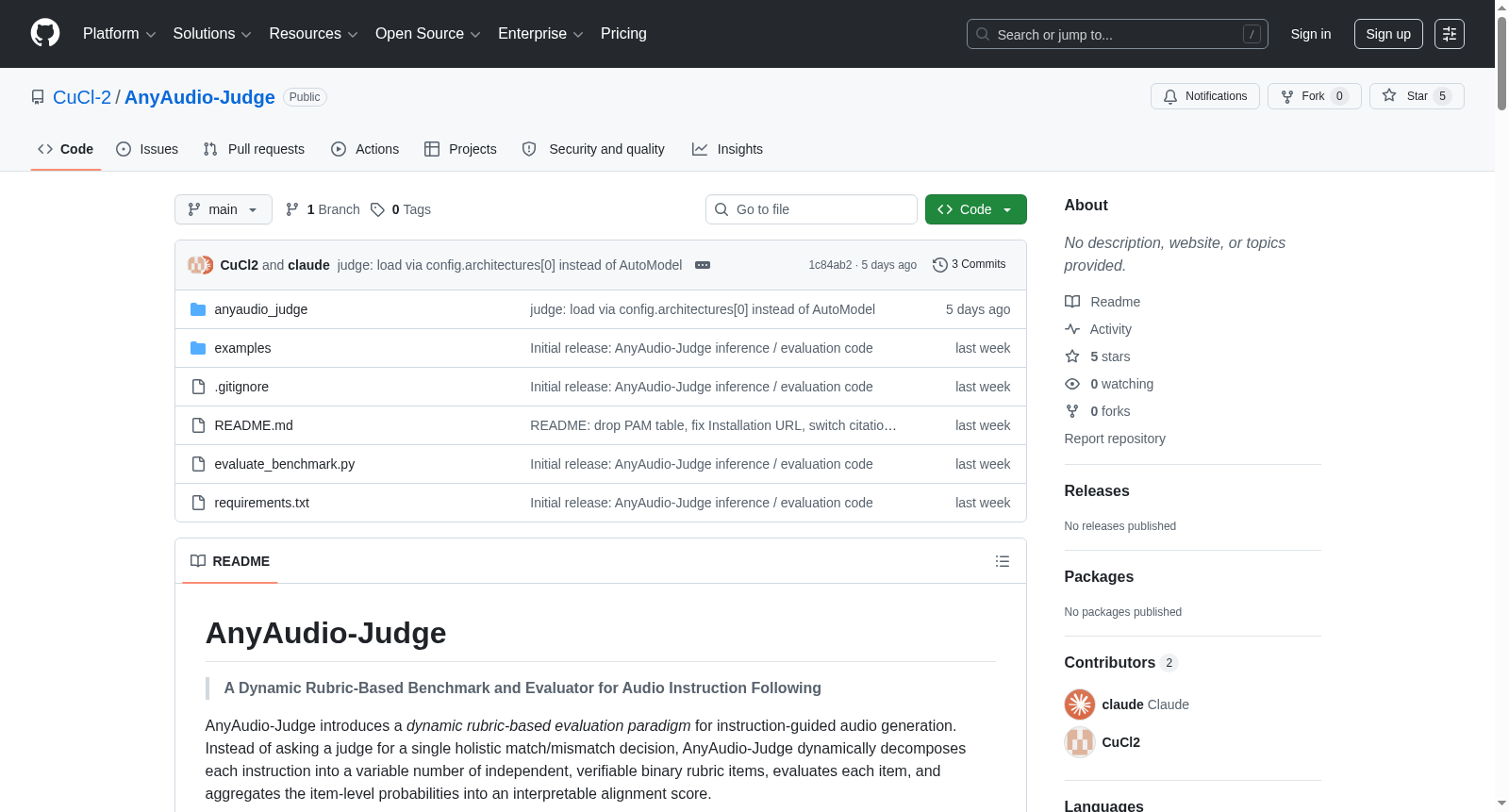Switch to the Actions tab
Screen dimensions: 1509x812
[x=365, y=149]
